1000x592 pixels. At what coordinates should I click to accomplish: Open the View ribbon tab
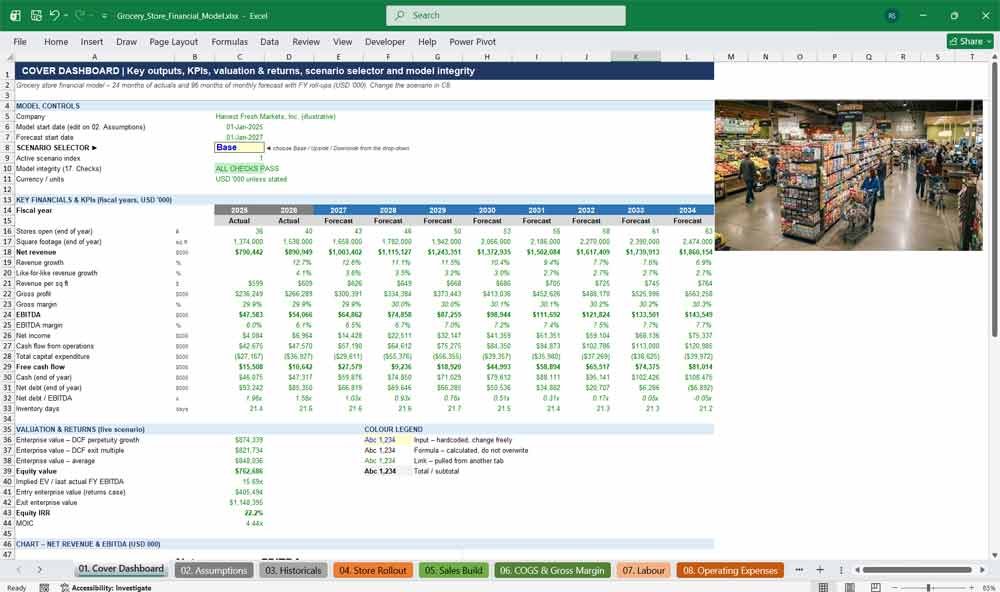click(342, 41)
